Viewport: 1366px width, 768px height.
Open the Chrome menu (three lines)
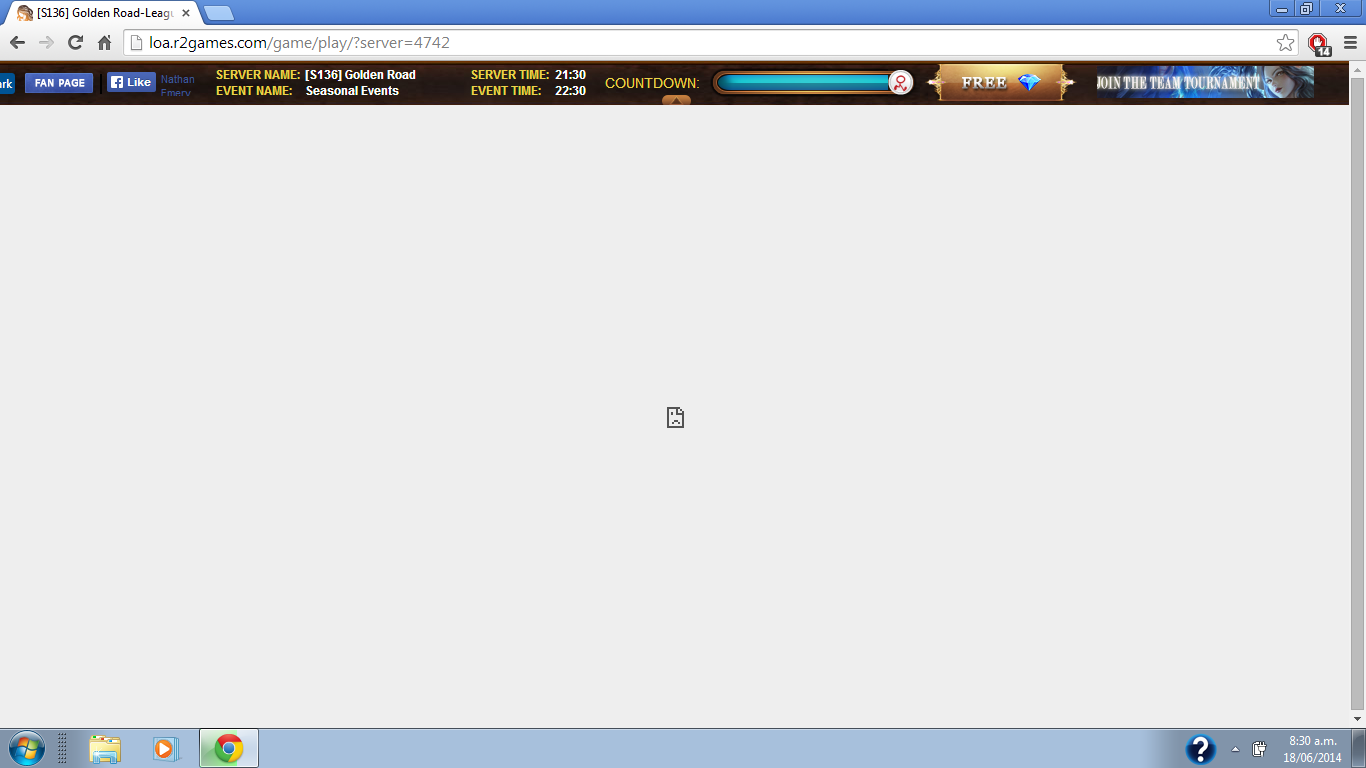(x=1350, y=43)
